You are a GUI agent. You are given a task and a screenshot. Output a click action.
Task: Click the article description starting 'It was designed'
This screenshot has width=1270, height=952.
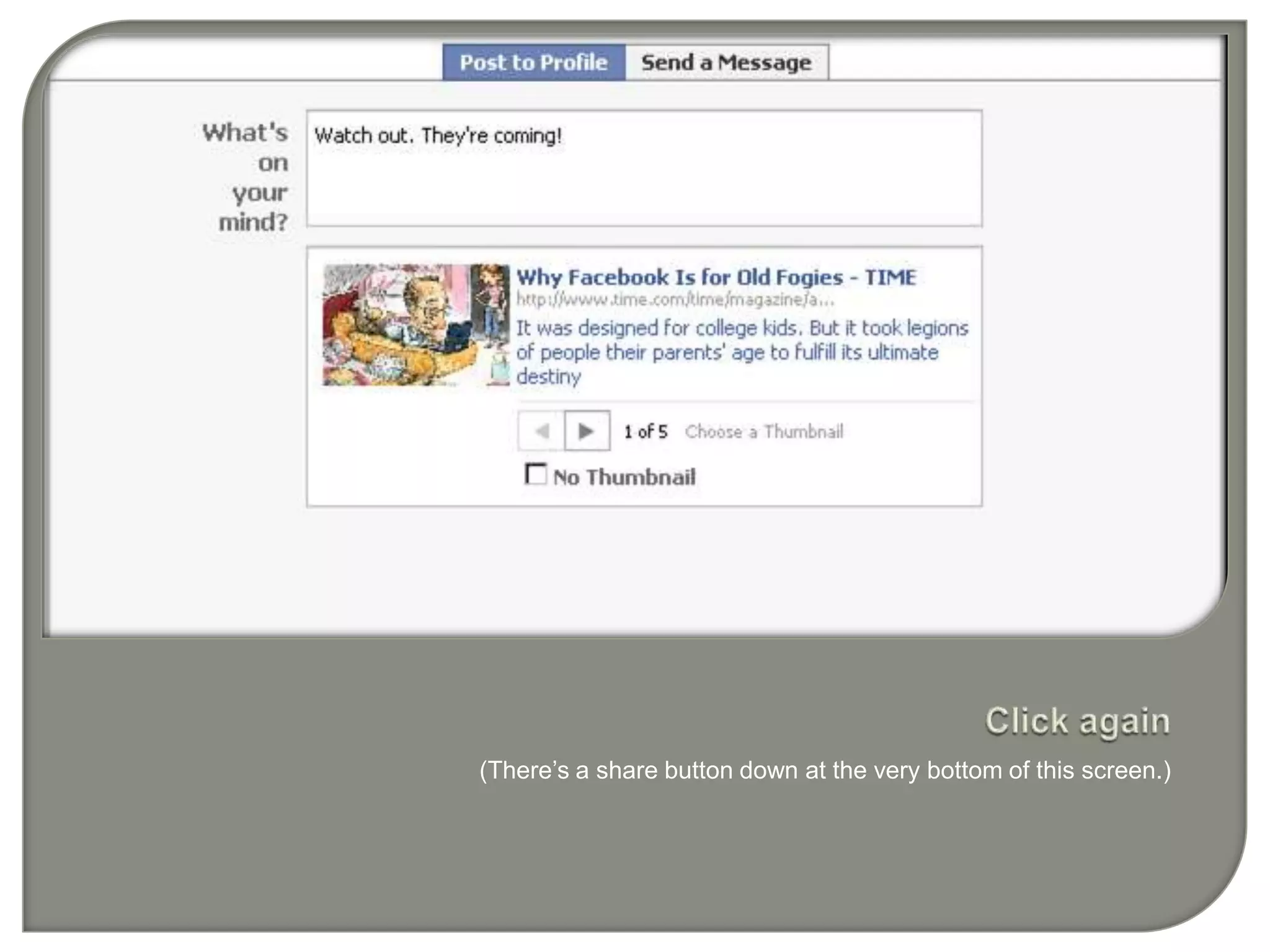(742, 352)
